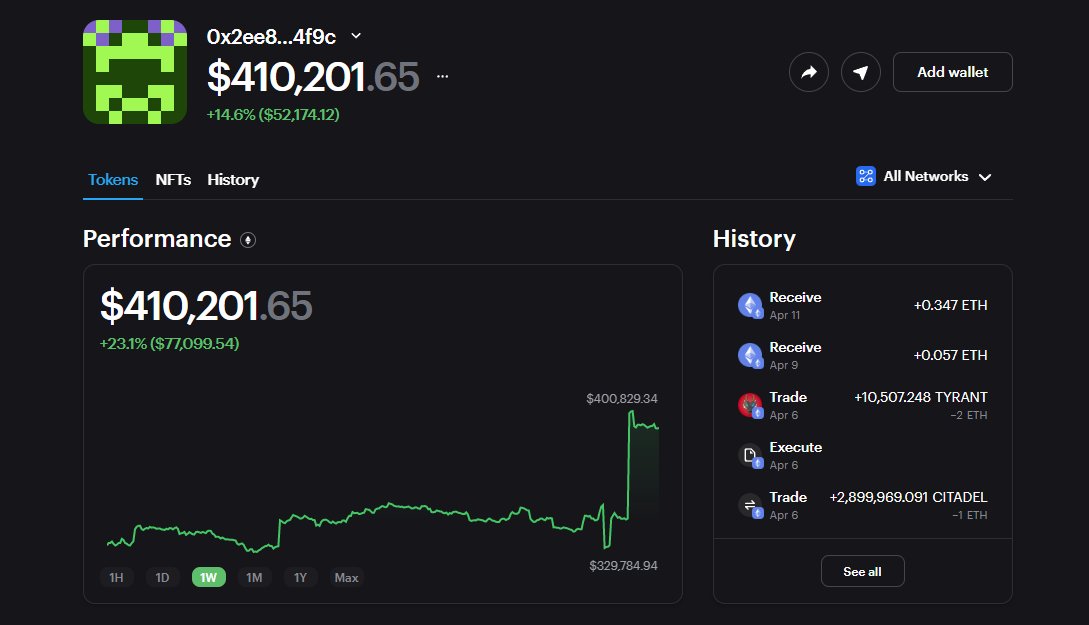Open the send paper-plane icon
The height and width of the screenshot is (625, 1089).
[x=861, y=71]
